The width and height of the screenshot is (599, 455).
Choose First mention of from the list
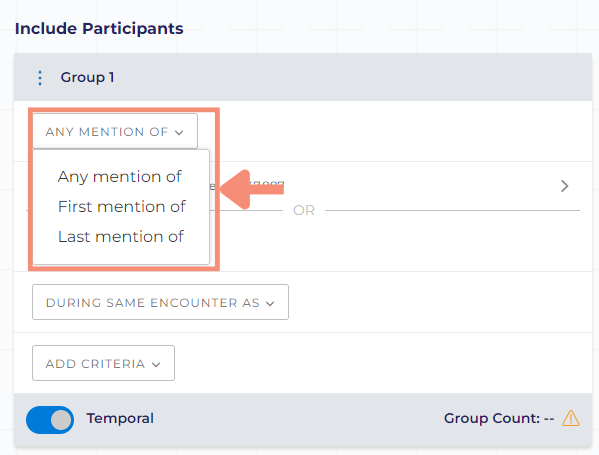point(121,207)
